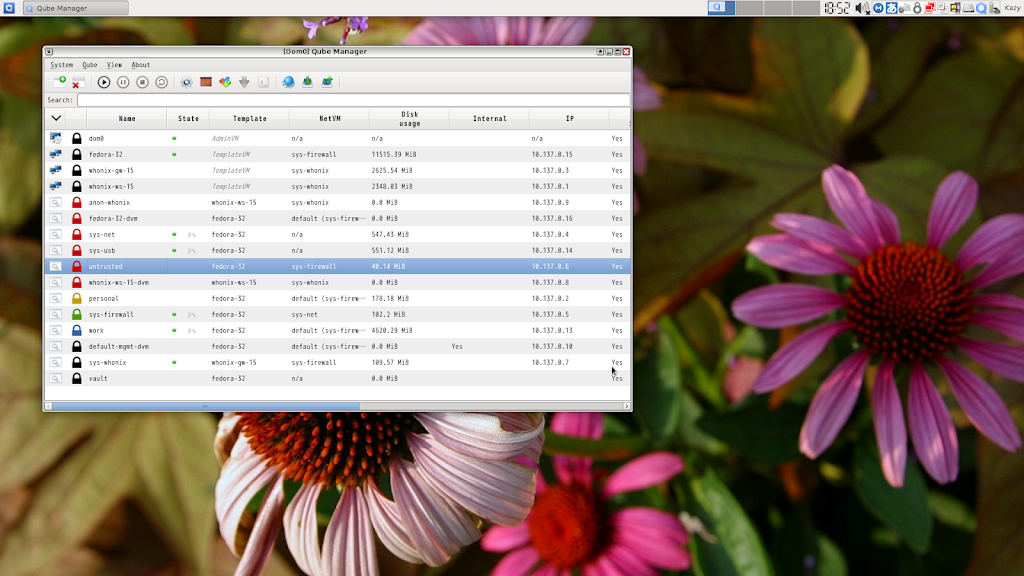Click the Qube Manager taskbar button
Screen dimensions: 1024x576
coord(76,8)
